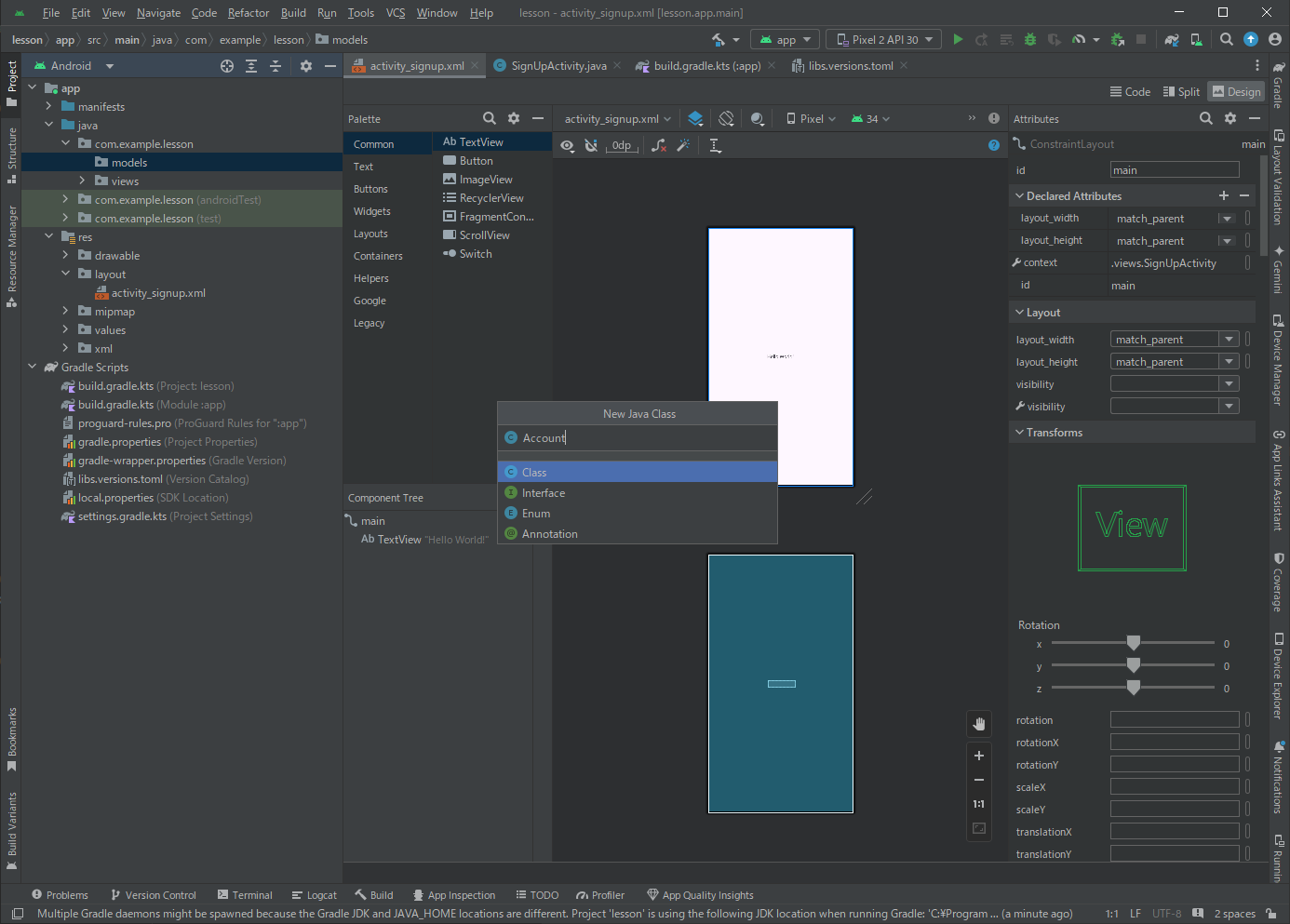This screenshot has height=924, width=1290.
Task: Set designer zoom to 1:1
Action: pyautogui.click(x=979, y=804)
